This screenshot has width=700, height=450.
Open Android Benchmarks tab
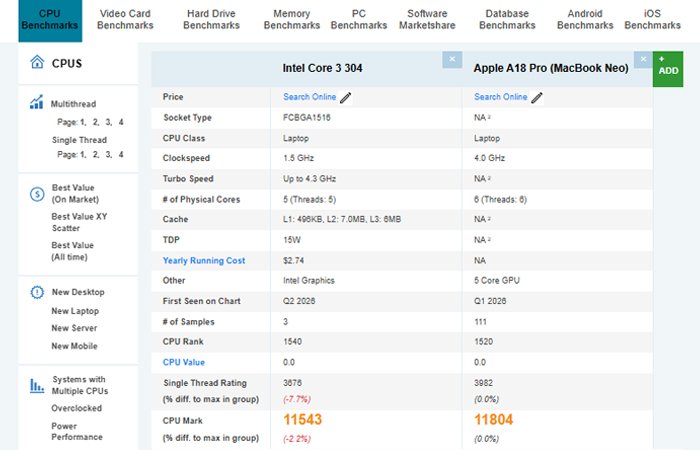click(x=585, y=20)
